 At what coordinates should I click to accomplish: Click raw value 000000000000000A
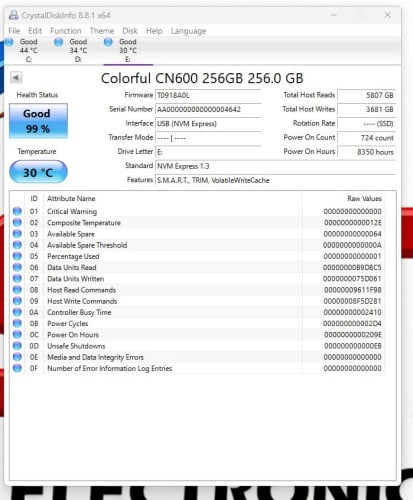[353, 245]
